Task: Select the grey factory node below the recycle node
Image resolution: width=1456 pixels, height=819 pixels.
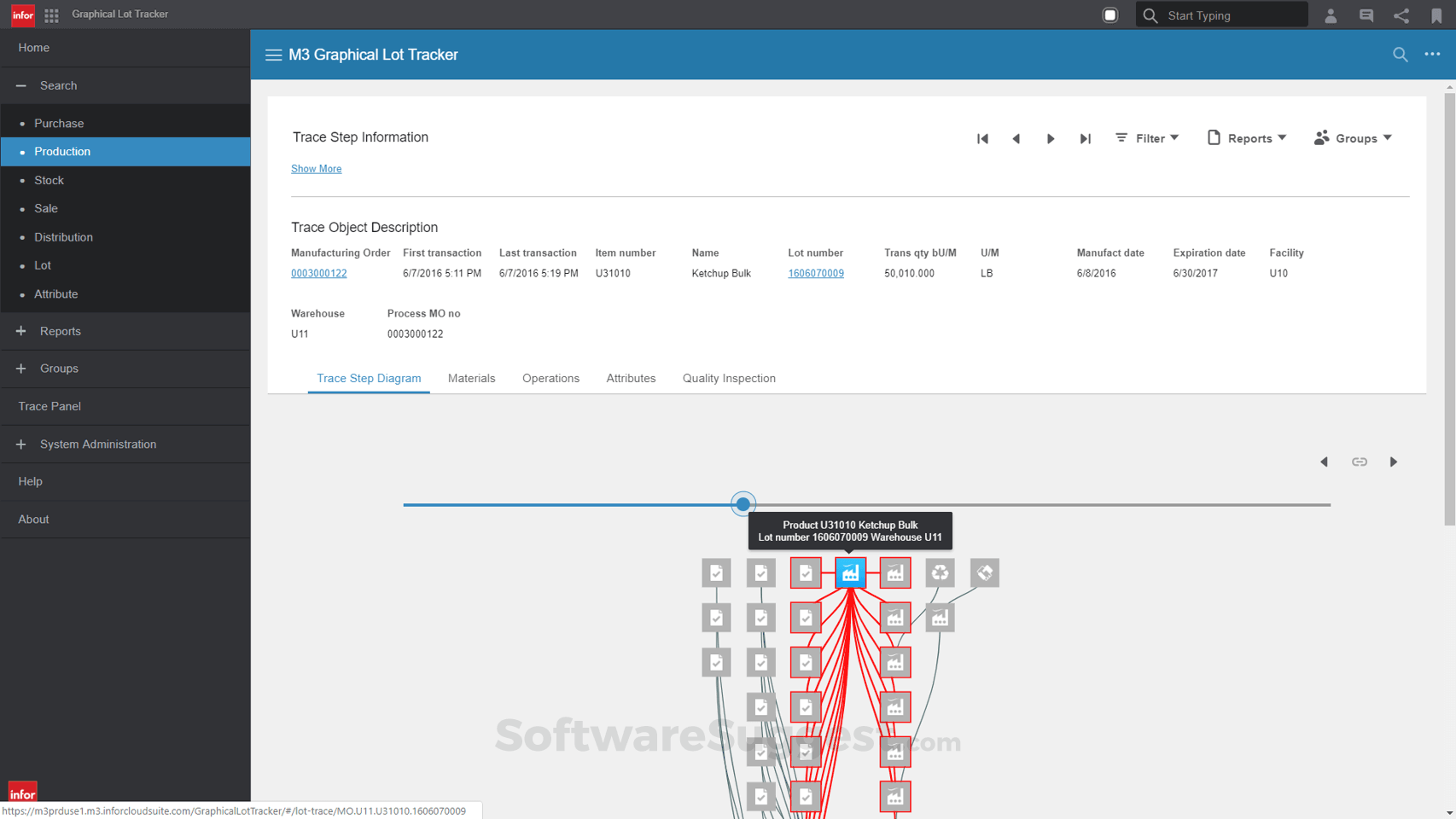Action: (940, 618)
